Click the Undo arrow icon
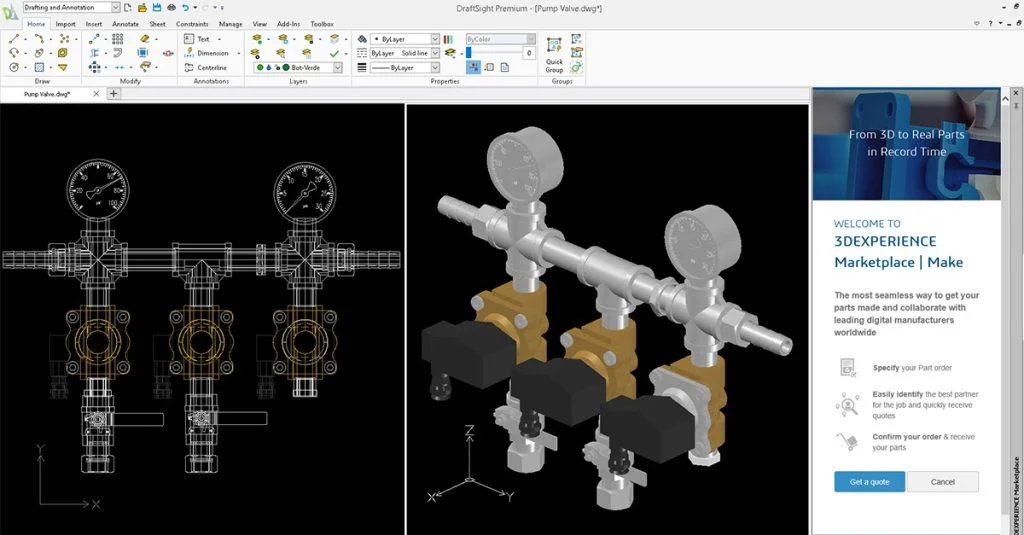 pyautogui.click(x=186, y=7)
